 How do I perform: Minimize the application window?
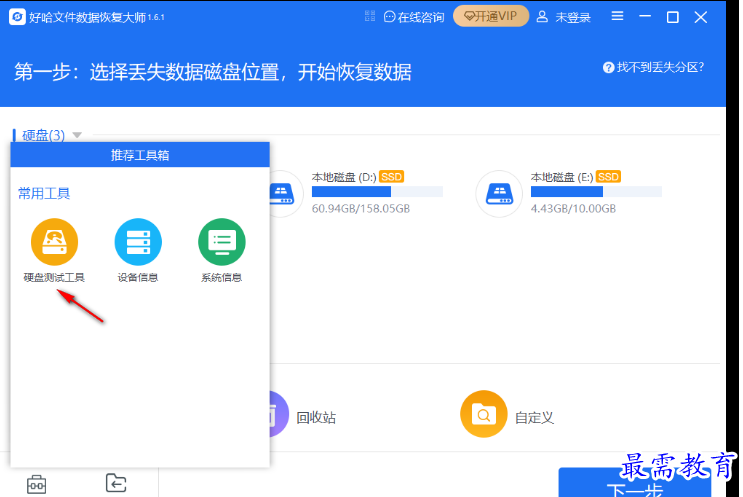click(x=645, y=17)
